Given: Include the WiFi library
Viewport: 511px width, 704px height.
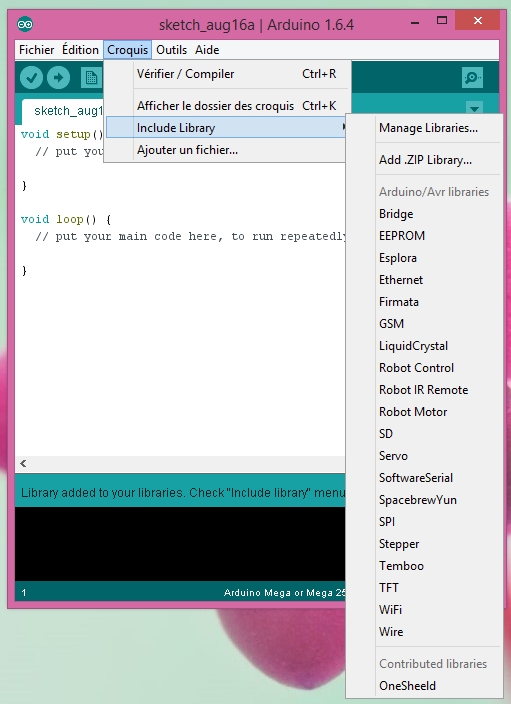Looking at the screenshot, I should click(425, 610).
